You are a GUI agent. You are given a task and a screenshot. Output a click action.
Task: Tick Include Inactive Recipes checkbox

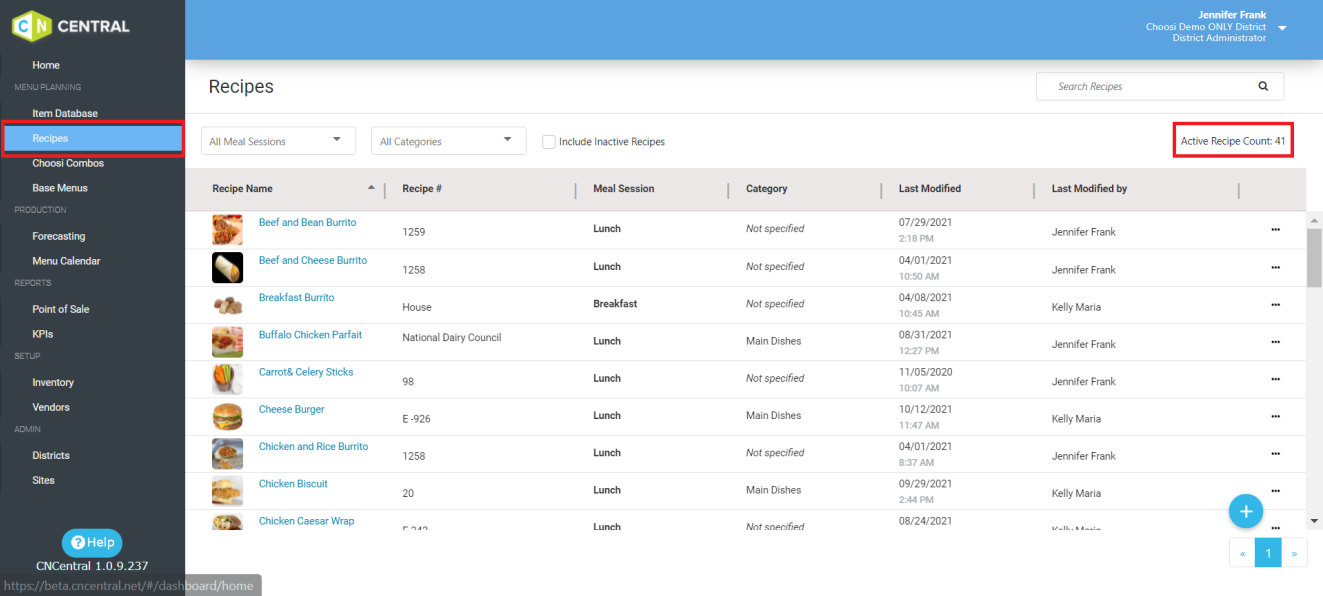[x=548, y=142]
